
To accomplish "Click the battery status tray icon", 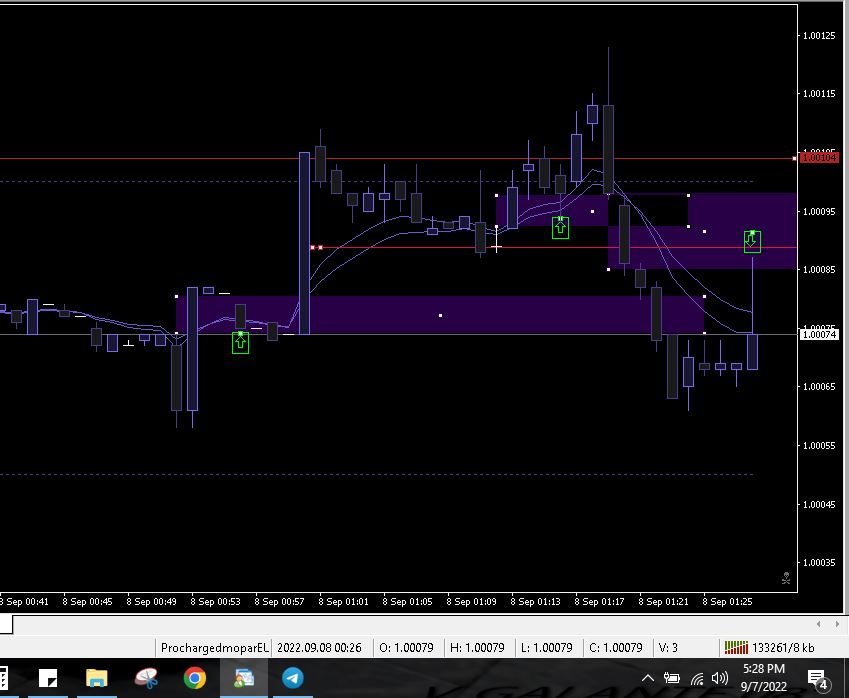I will pyautogui.click(x=671, y=678).
